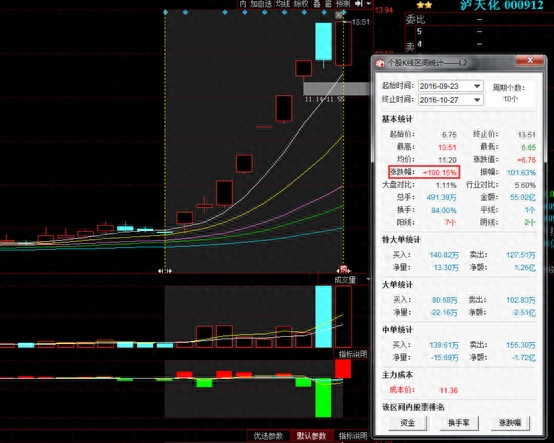Click 指标说明 beside the 默认参数 tab
The width and height of the screenshot is (554, 443).
click(353, 436)
